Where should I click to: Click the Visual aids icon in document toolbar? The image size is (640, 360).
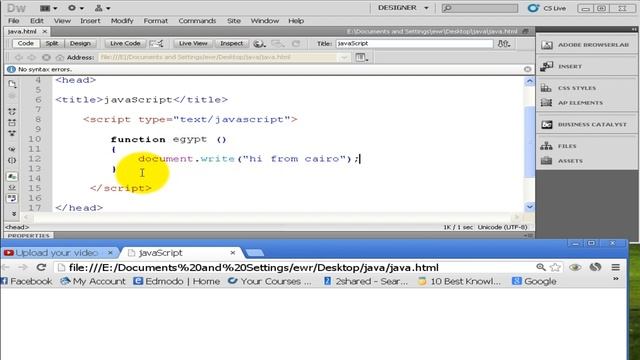point(278,44)
